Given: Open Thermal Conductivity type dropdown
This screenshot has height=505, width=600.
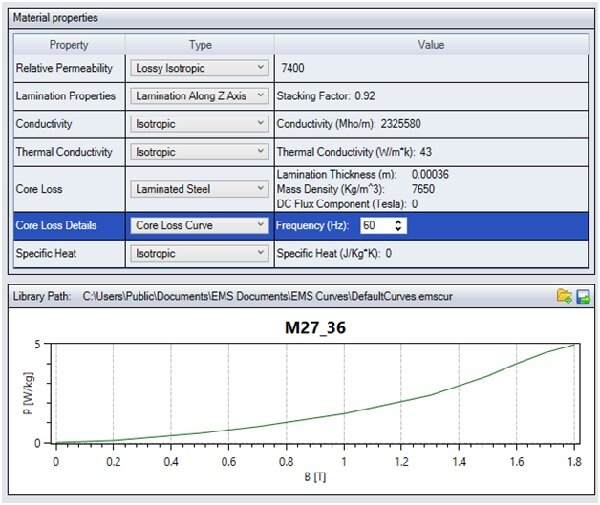Looking at the screenshot, I should coord(199,152).
